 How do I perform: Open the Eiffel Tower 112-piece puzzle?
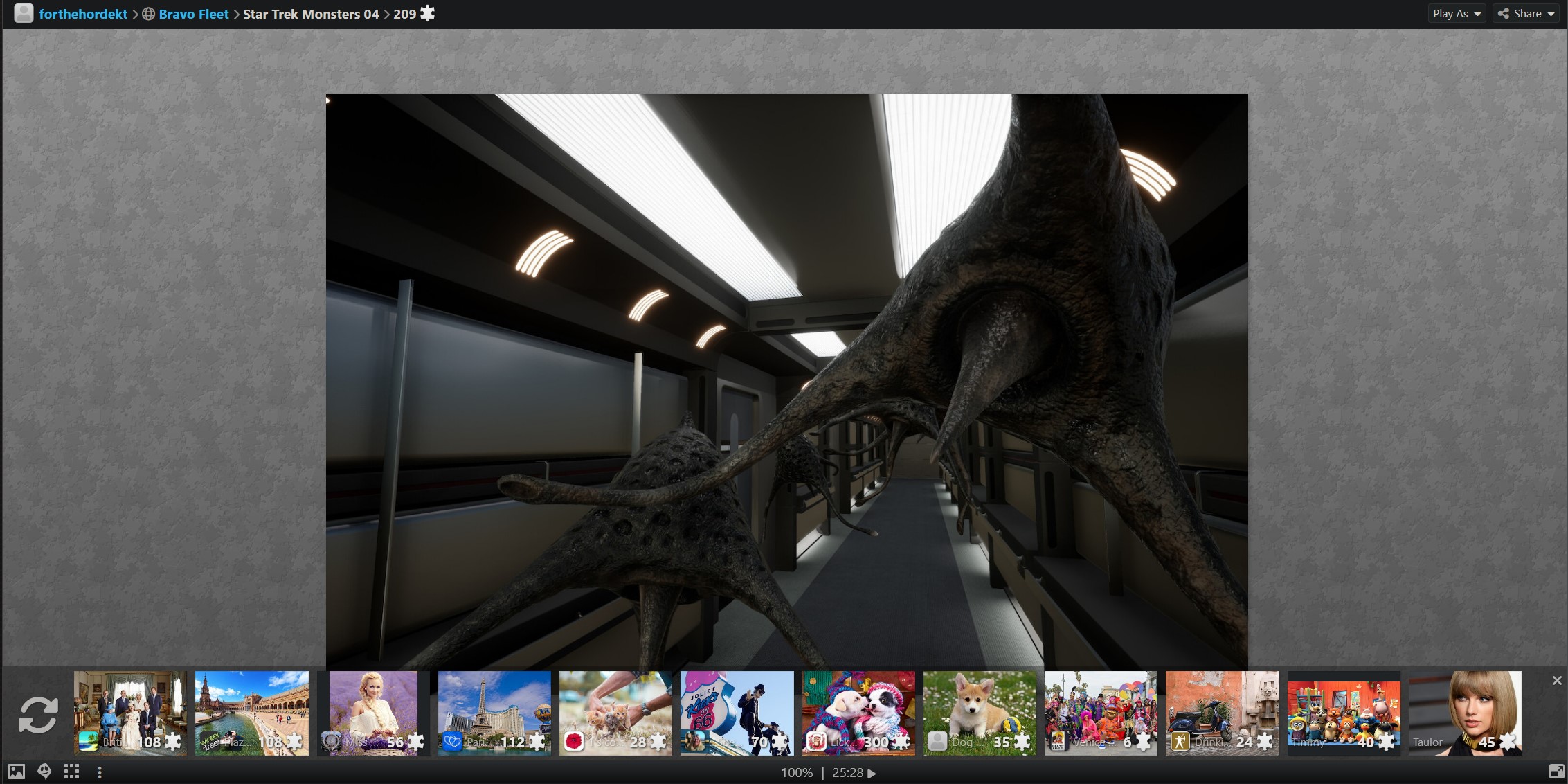(494, 713)
